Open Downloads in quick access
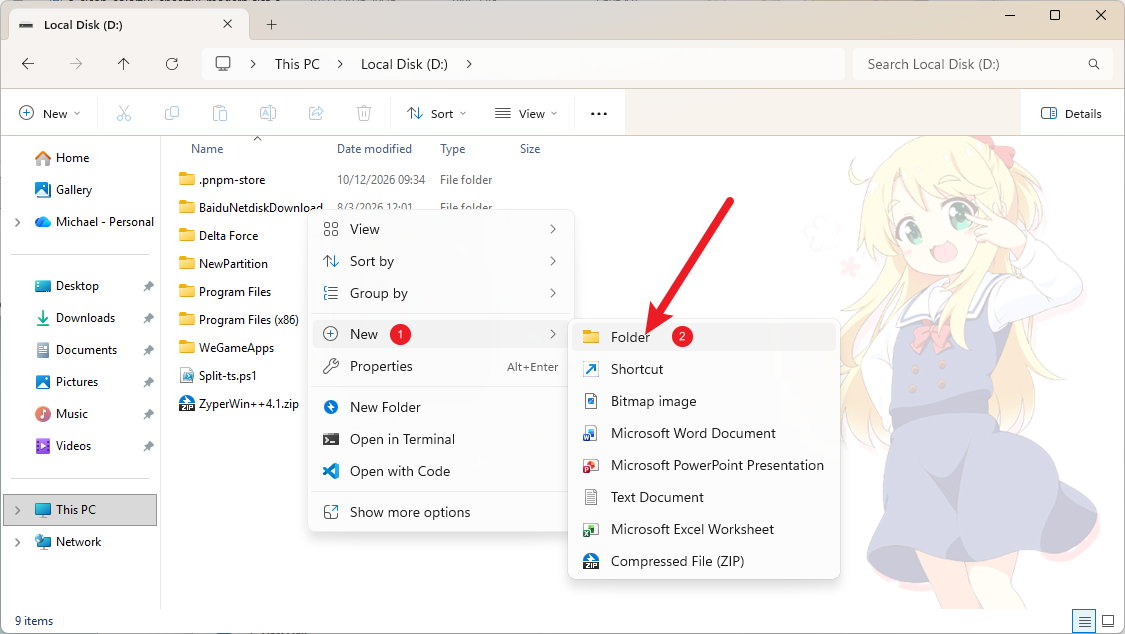Image resolution: width=1125 pixels, height=634 pixels. click(80, 318)
